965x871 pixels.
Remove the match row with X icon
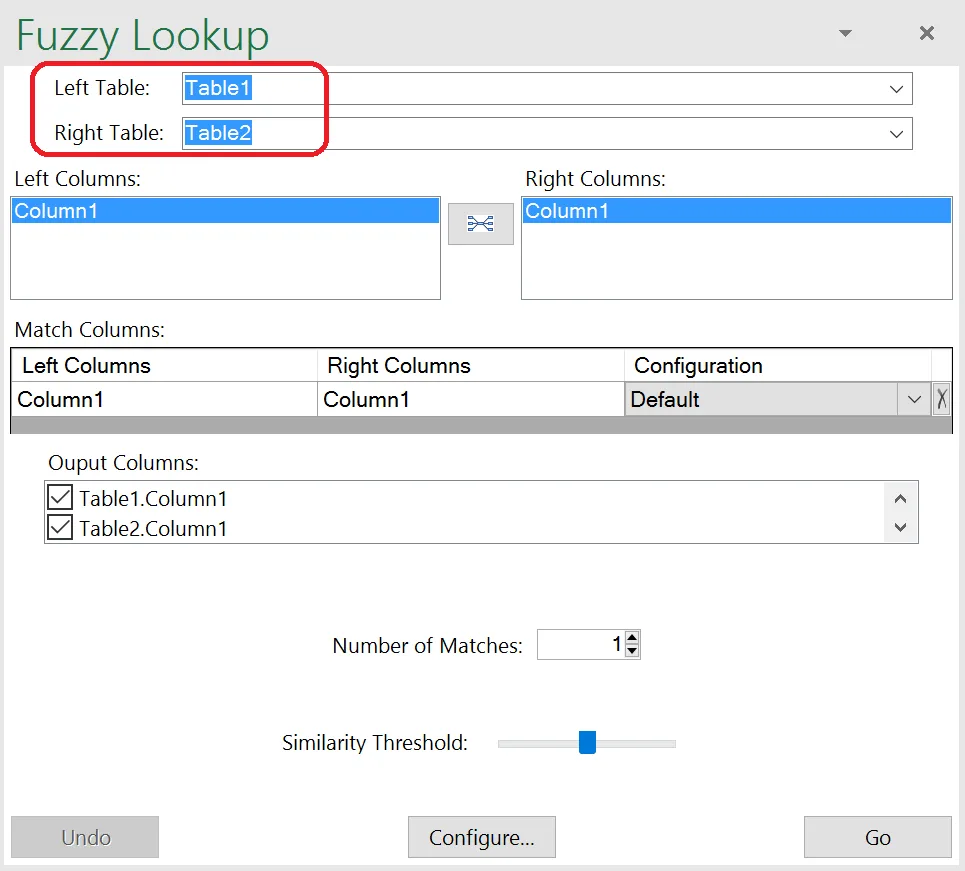click(942, 399)
